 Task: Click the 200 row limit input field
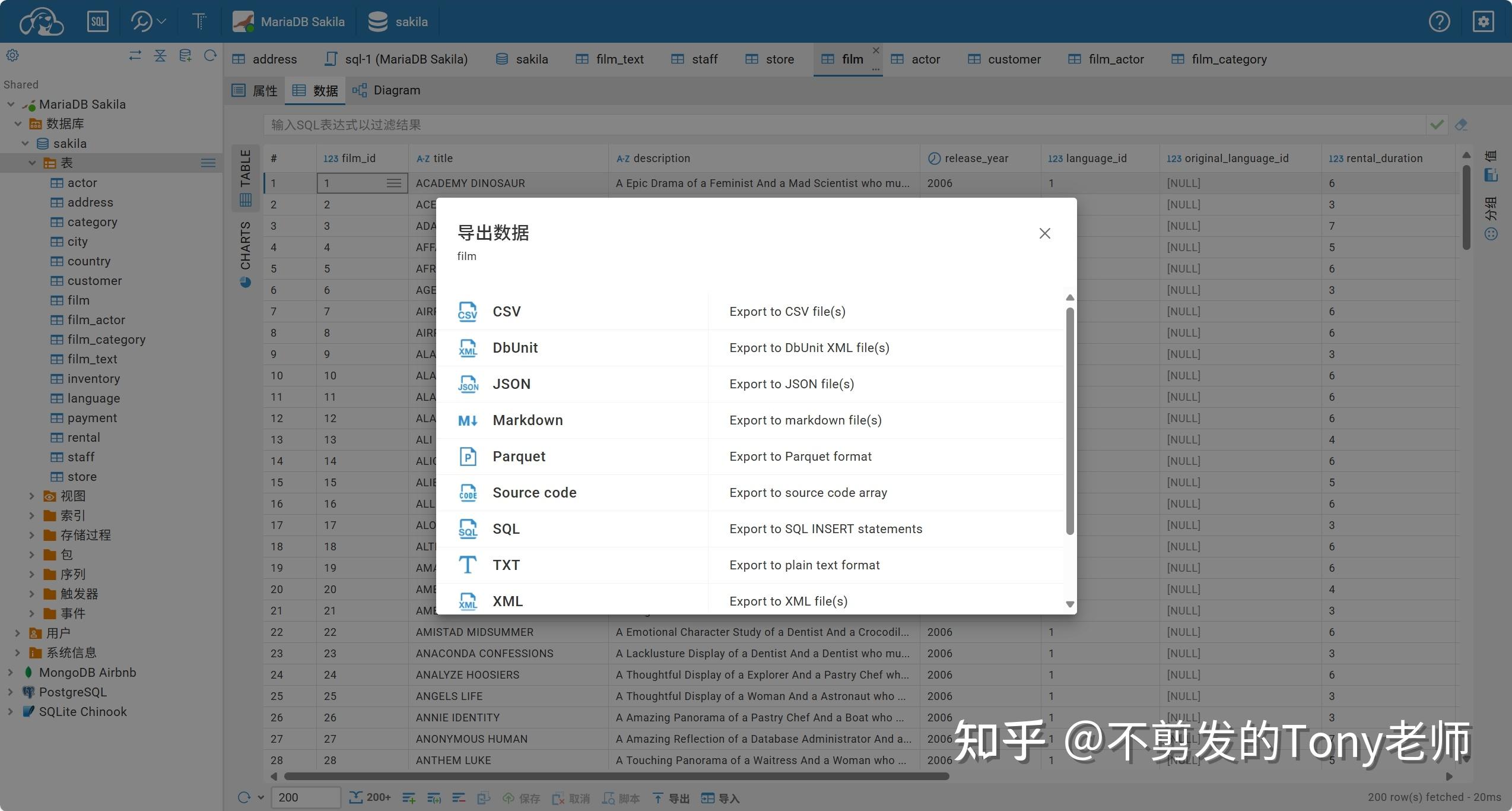tap(304, 797)
